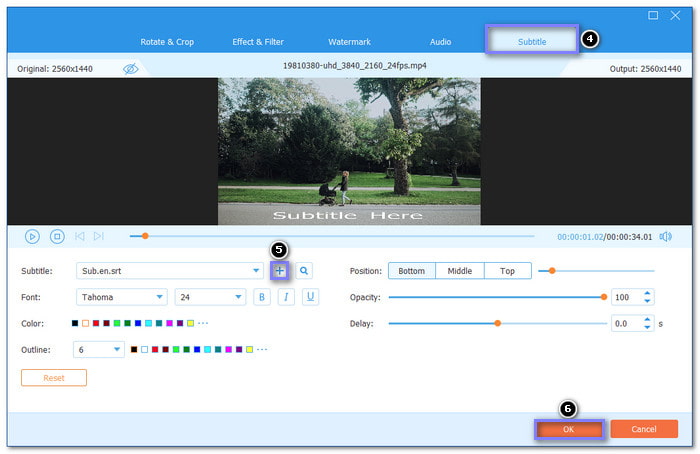Select the Subtitle tab
The width and height of the screenshot is (700, 454).
[x=532, y=42]
